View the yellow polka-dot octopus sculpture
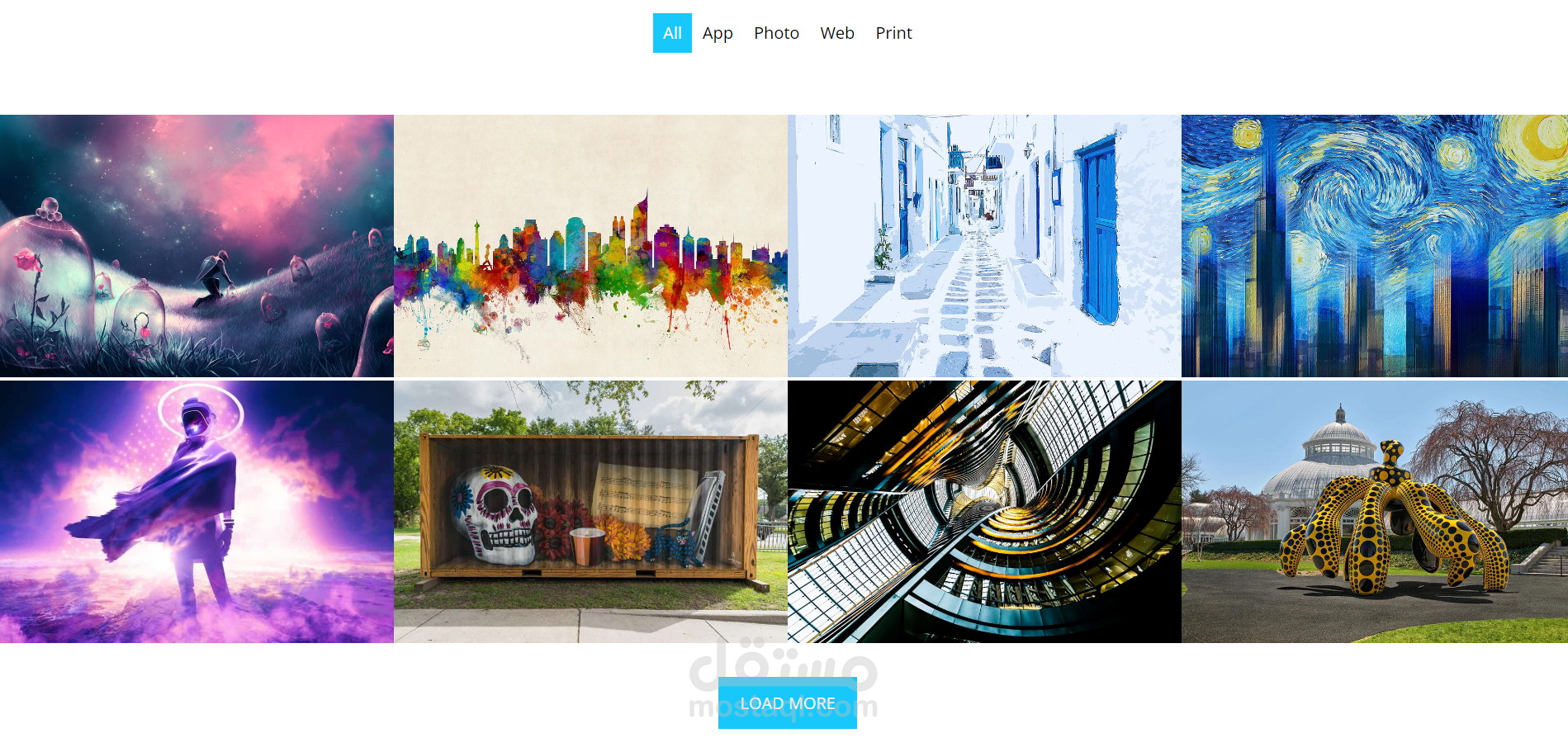Image resolution: width=1568 pixels, height=738 pixels. tap(1375, 512)
